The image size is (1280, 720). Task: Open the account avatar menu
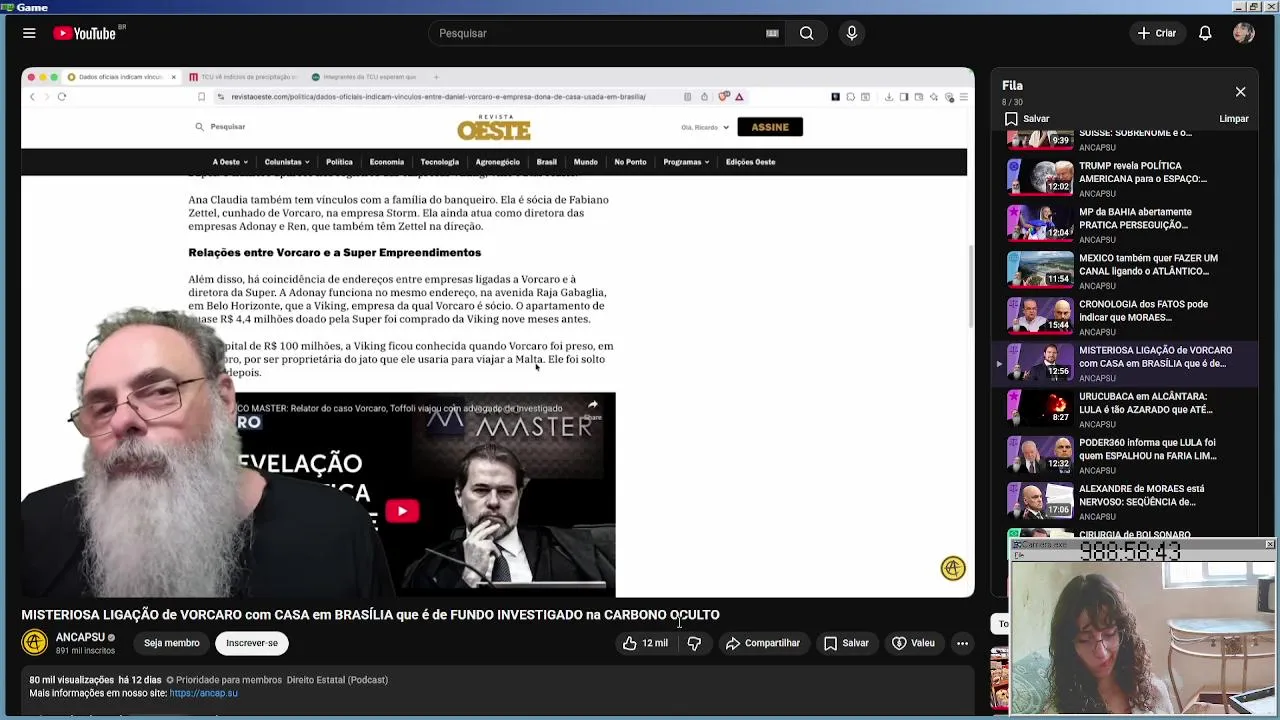[1244, 33]
